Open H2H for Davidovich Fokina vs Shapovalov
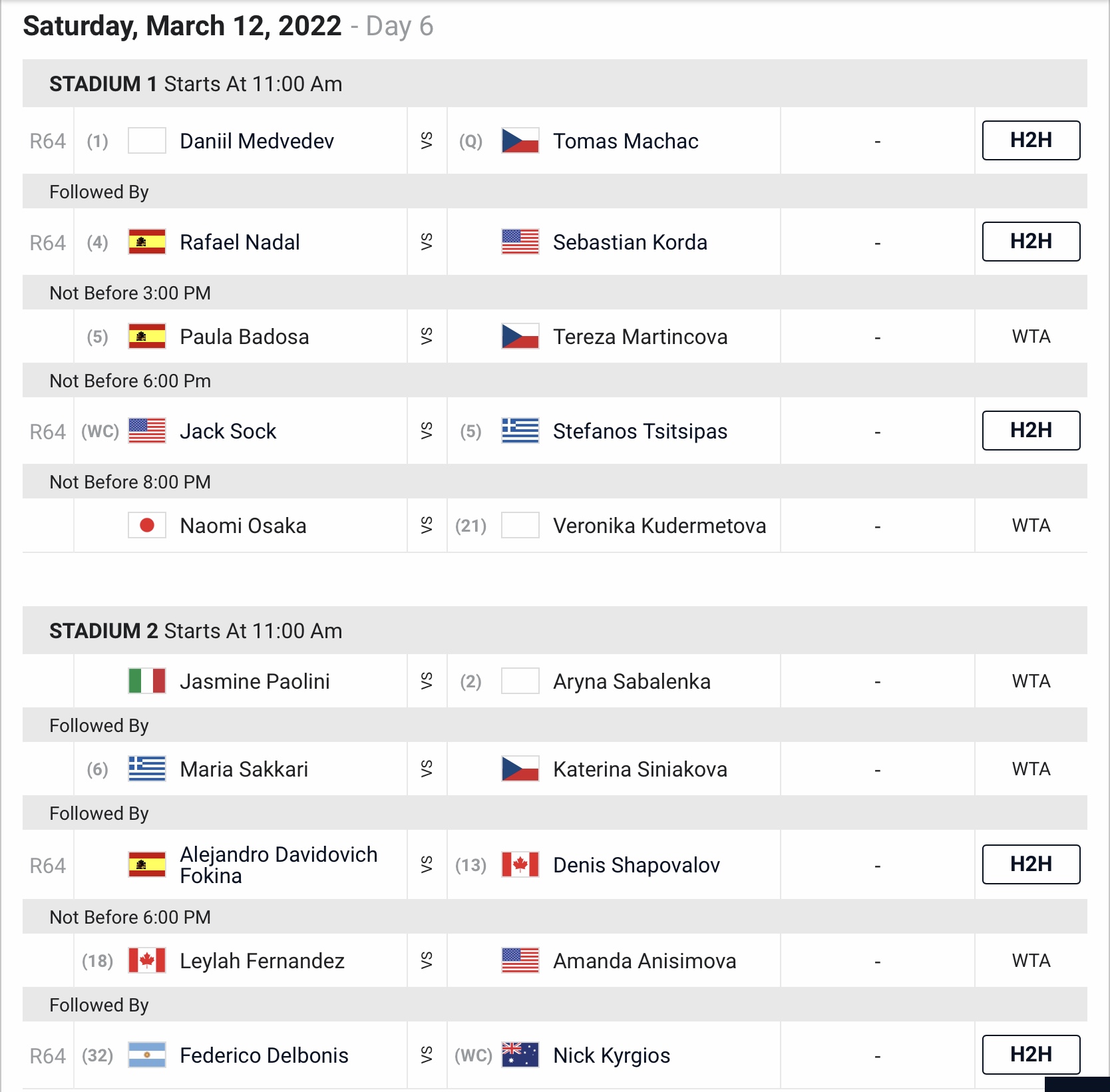Viewport: 1110px width, 1092px height. click(x=1031, y=864)
